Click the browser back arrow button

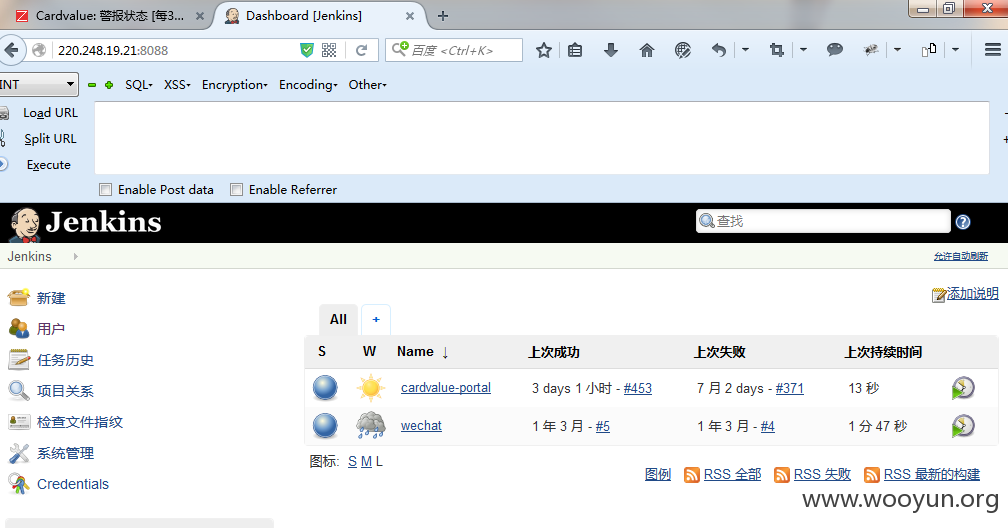tap(12, 50)
